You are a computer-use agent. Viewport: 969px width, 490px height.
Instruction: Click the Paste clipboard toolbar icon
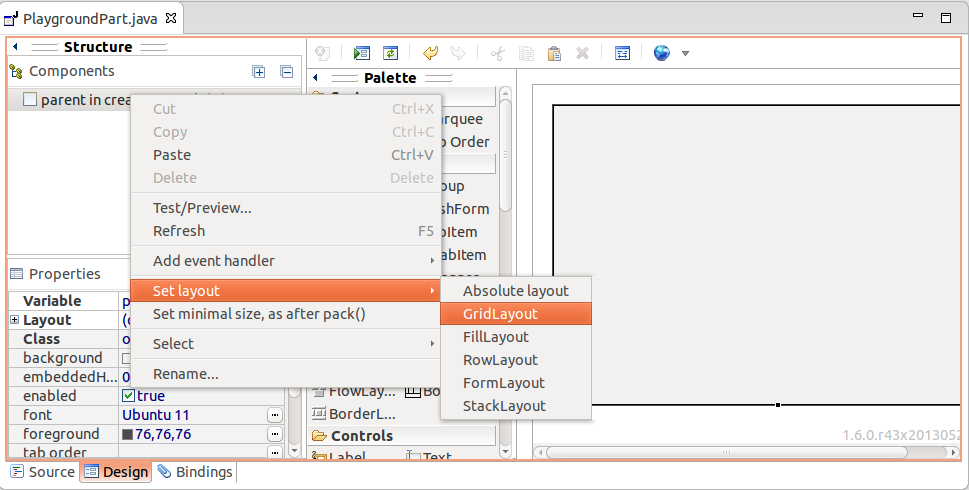pos(554,53)
